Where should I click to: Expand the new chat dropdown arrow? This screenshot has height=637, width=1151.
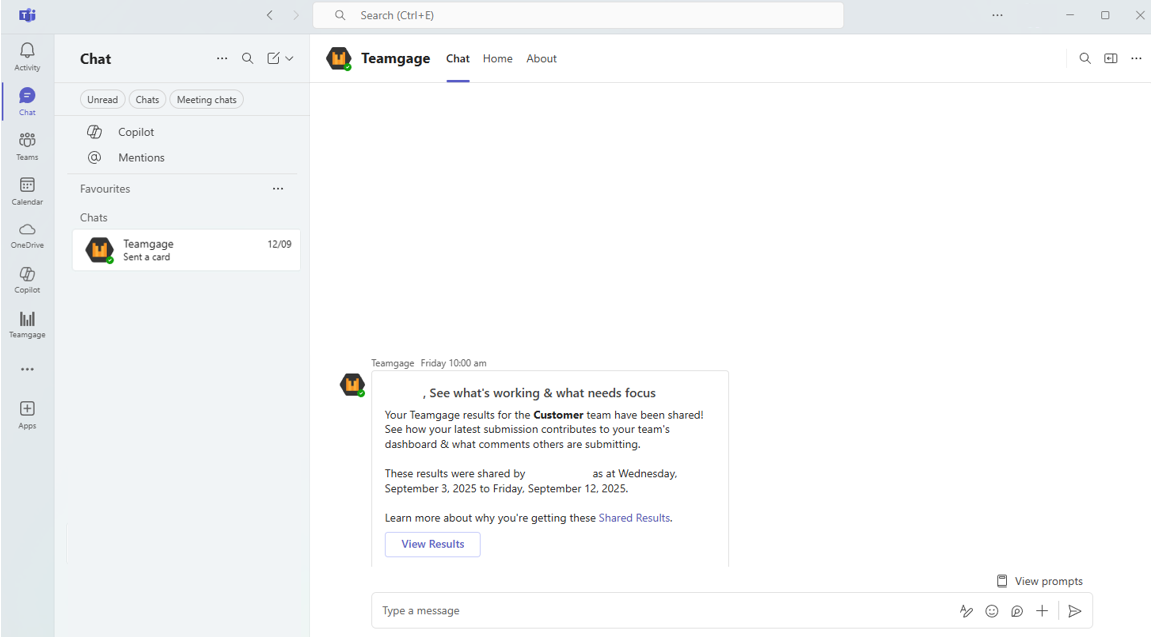[290, 59]
